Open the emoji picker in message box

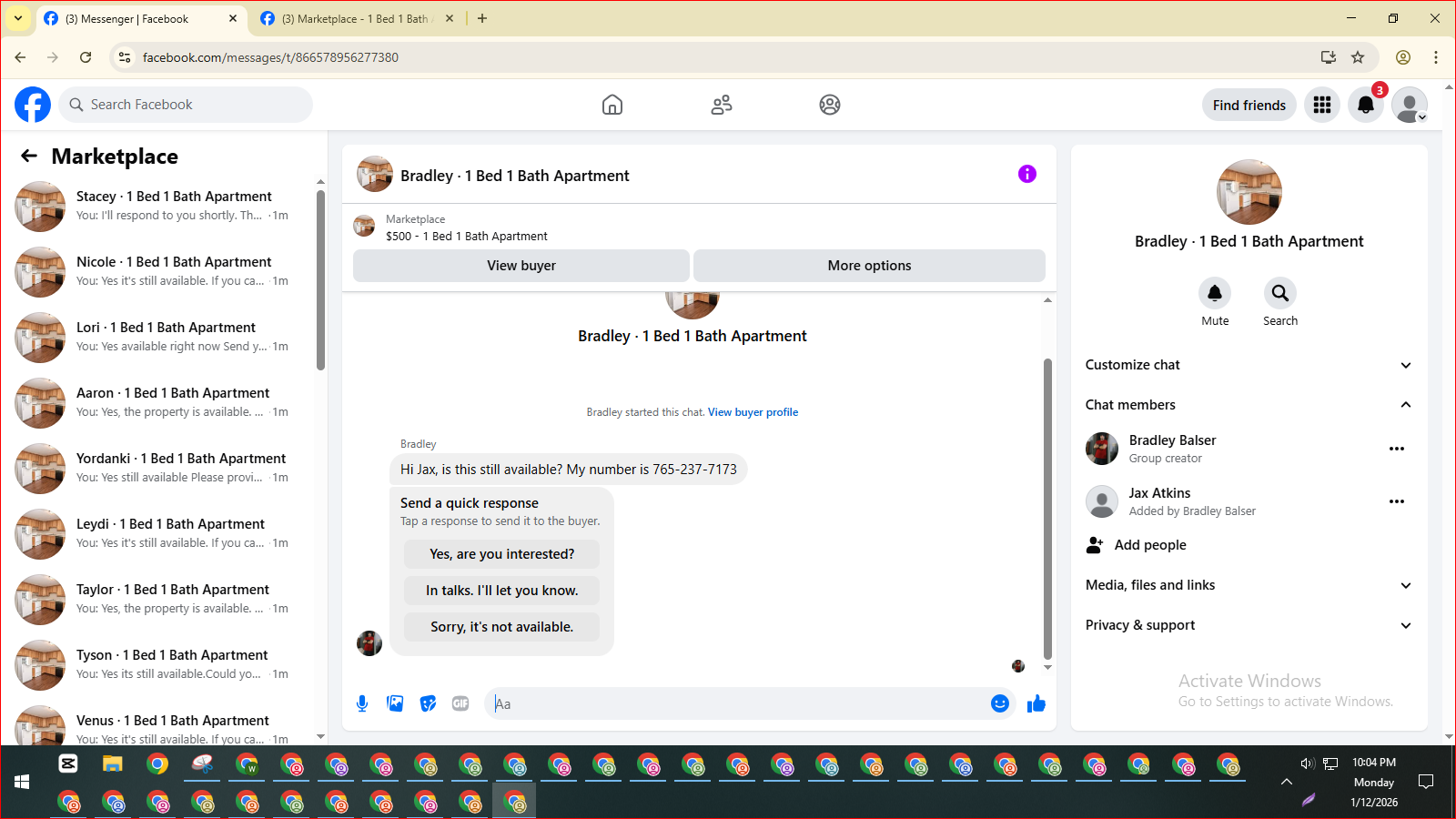coord(1000,703)
